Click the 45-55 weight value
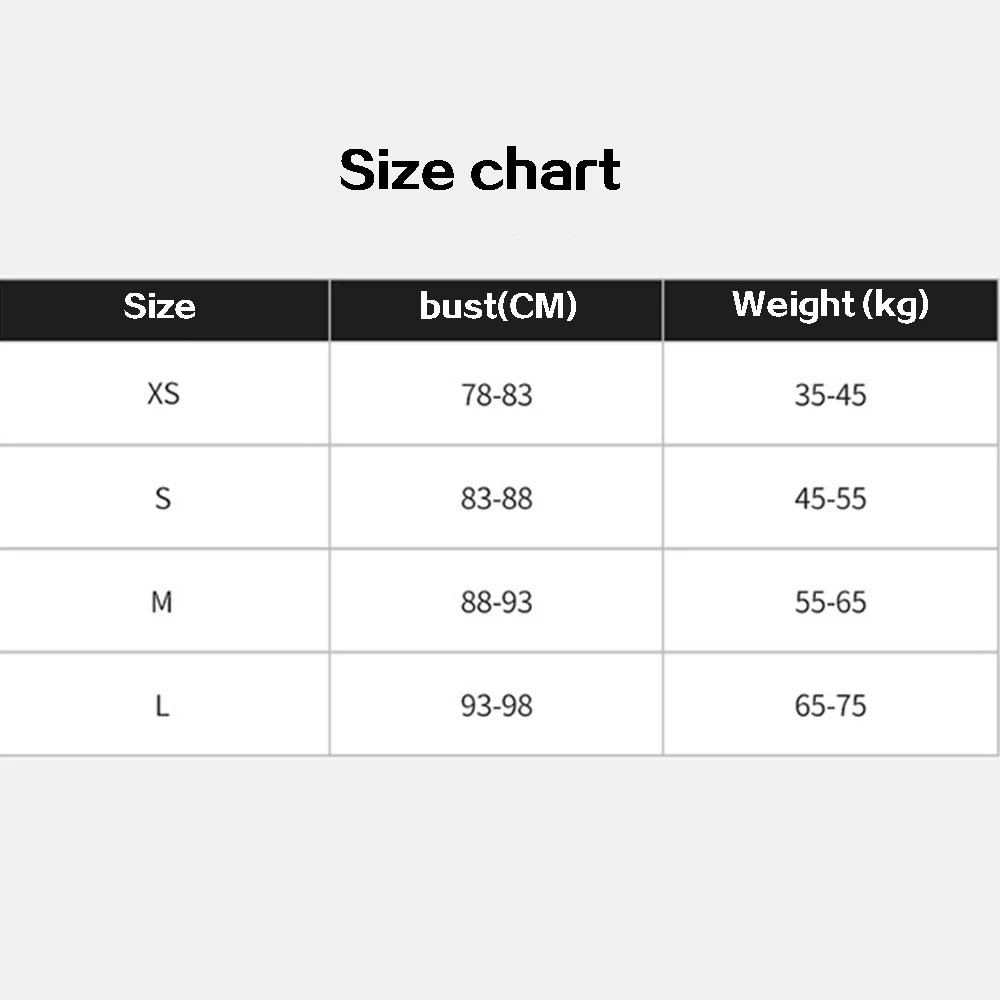 (830, 499)
